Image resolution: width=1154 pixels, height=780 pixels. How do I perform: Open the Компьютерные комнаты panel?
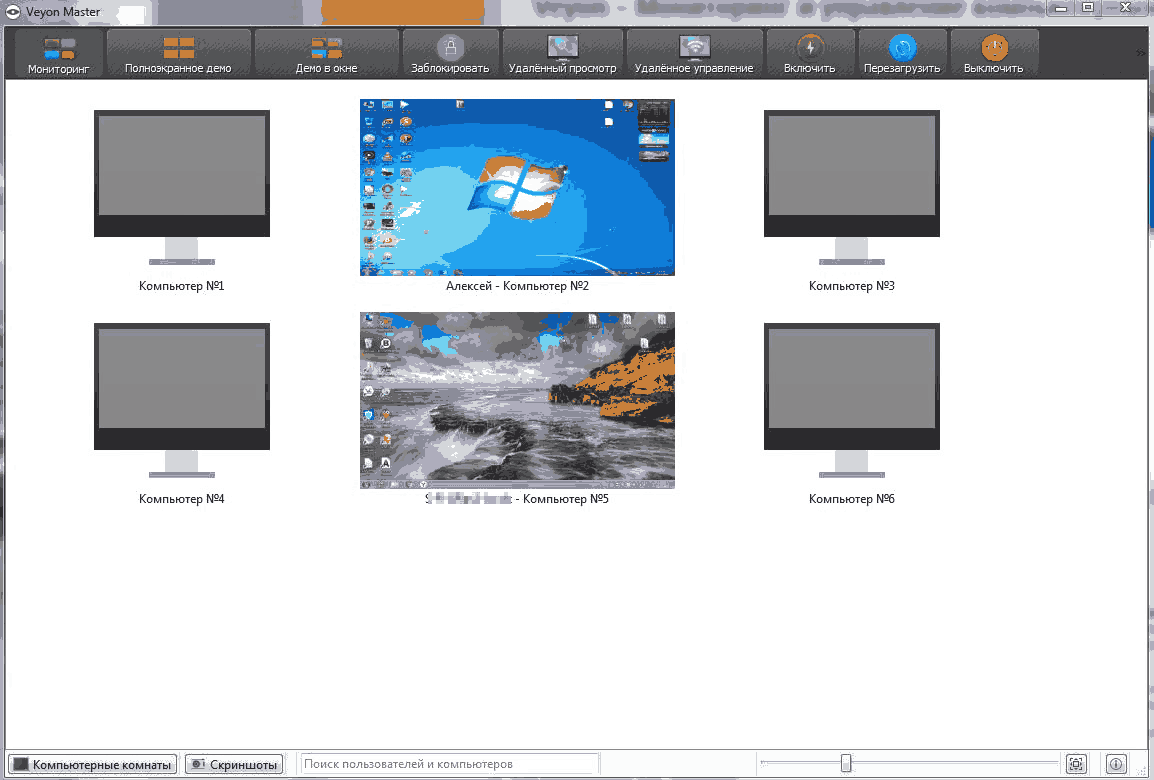[92, 763]
